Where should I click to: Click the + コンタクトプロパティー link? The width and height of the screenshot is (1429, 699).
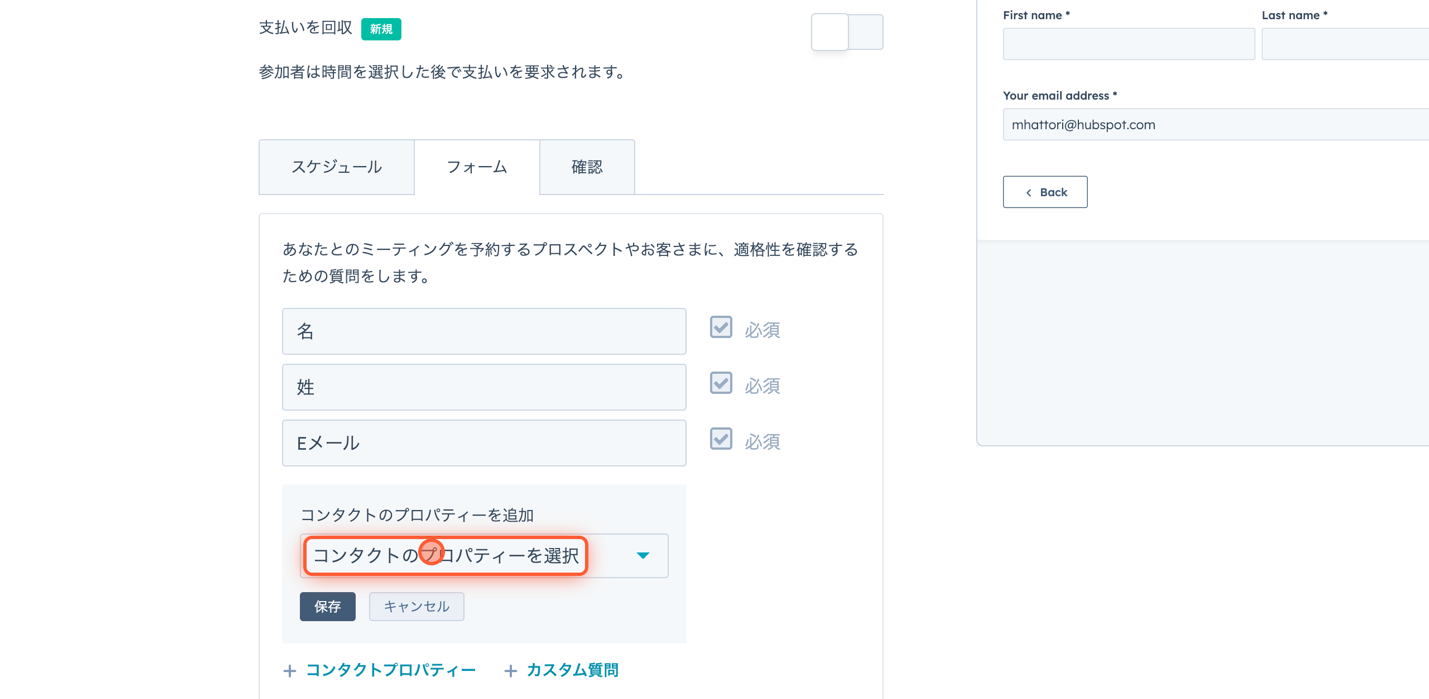pyautogui.click(x=379, y=670)
